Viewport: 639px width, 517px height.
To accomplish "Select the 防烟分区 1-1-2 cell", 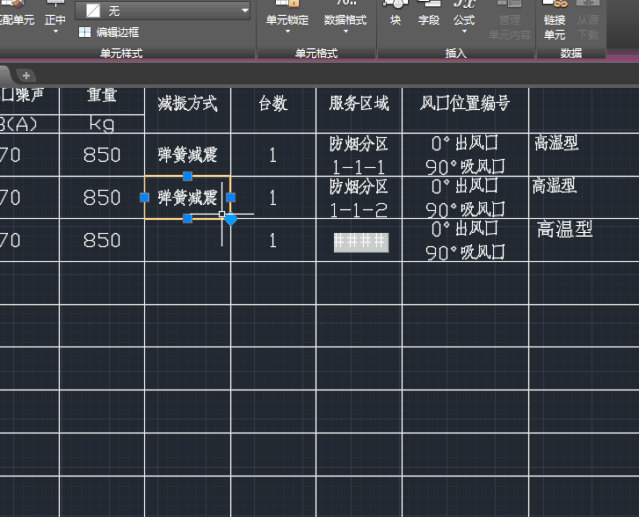I will click(359, 198).
